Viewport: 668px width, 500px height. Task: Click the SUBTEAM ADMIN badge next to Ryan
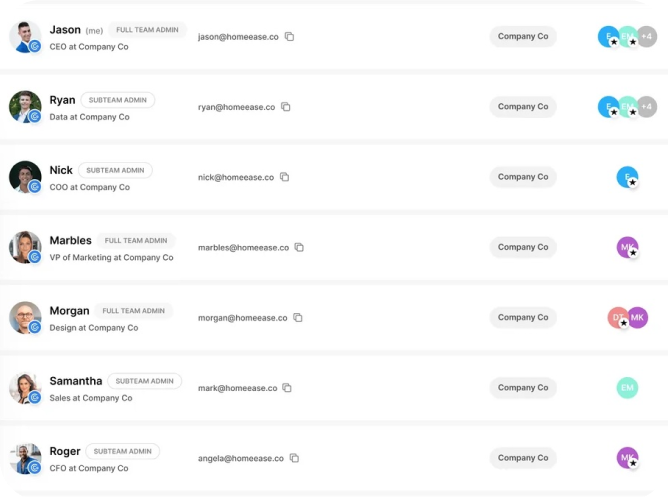tap(118, 100)
